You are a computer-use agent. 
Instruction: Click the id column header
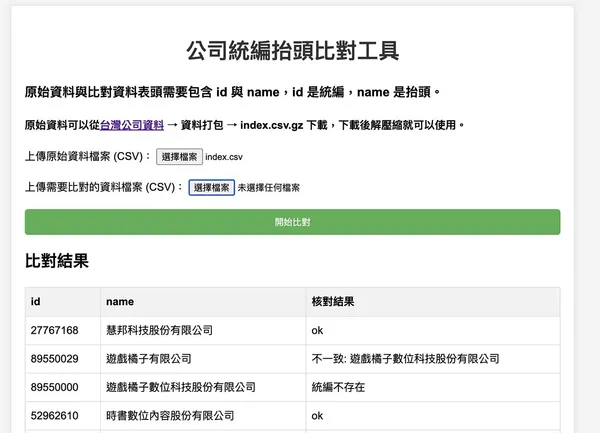[x=36, y=301]
